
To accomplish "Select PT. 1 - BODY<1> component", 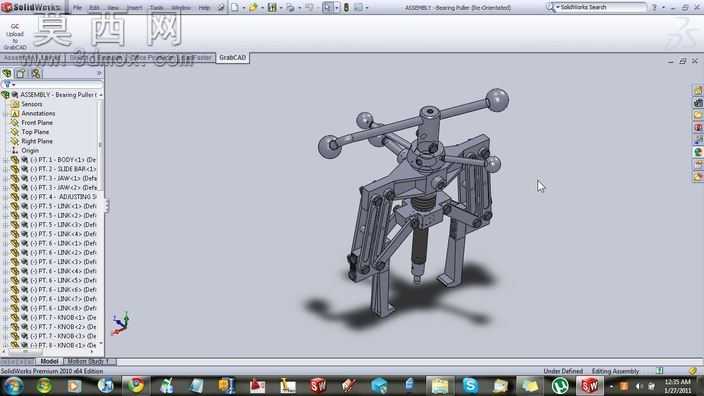I will [63, 160].
